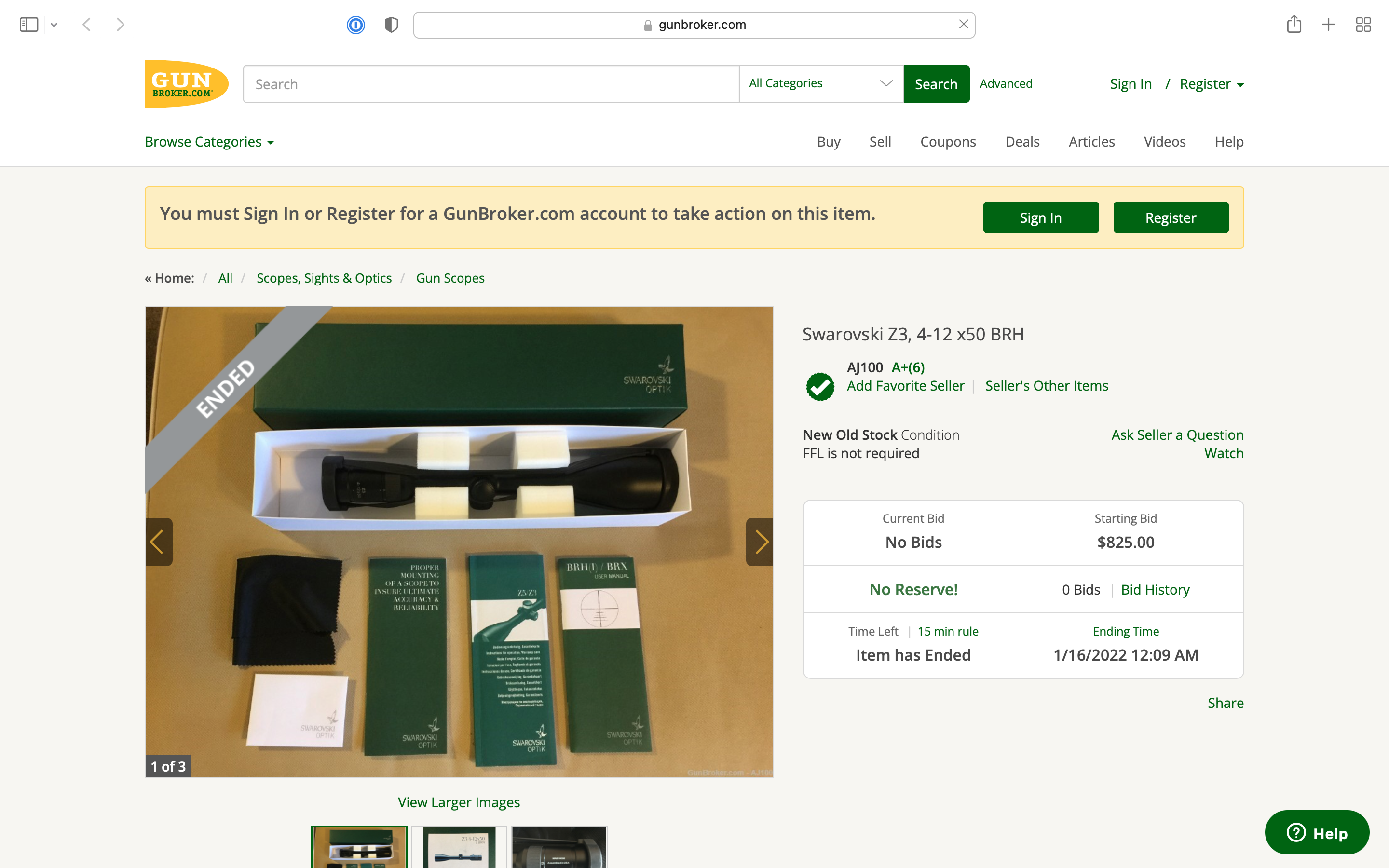This screenshot has width=1389, height=868.
Task: Open the Coupons menu item
Action: (x=948, y=142)
